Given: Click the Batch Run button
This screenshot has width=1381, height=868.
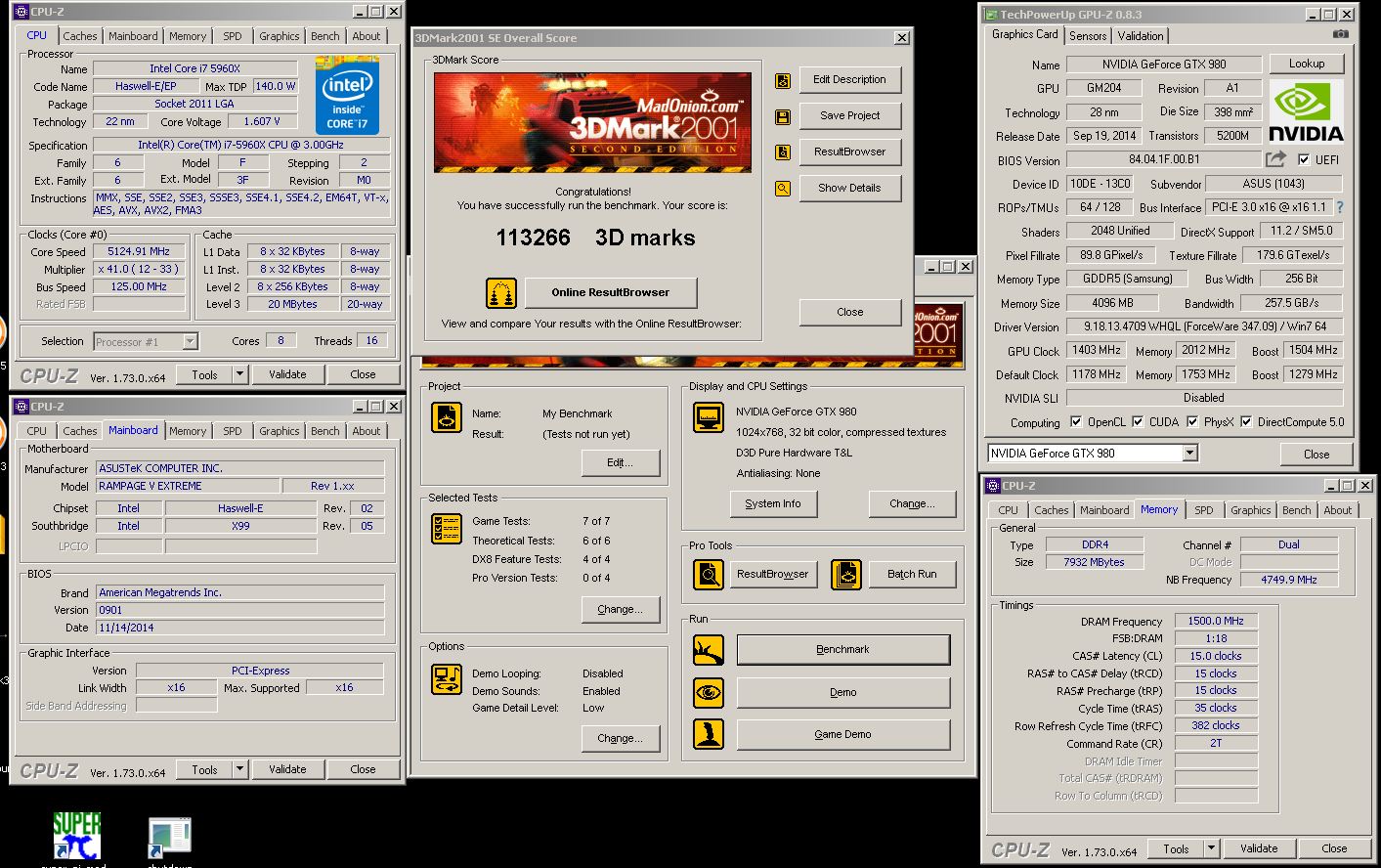Looking at the screenshot, I should (x=912, y=575).
